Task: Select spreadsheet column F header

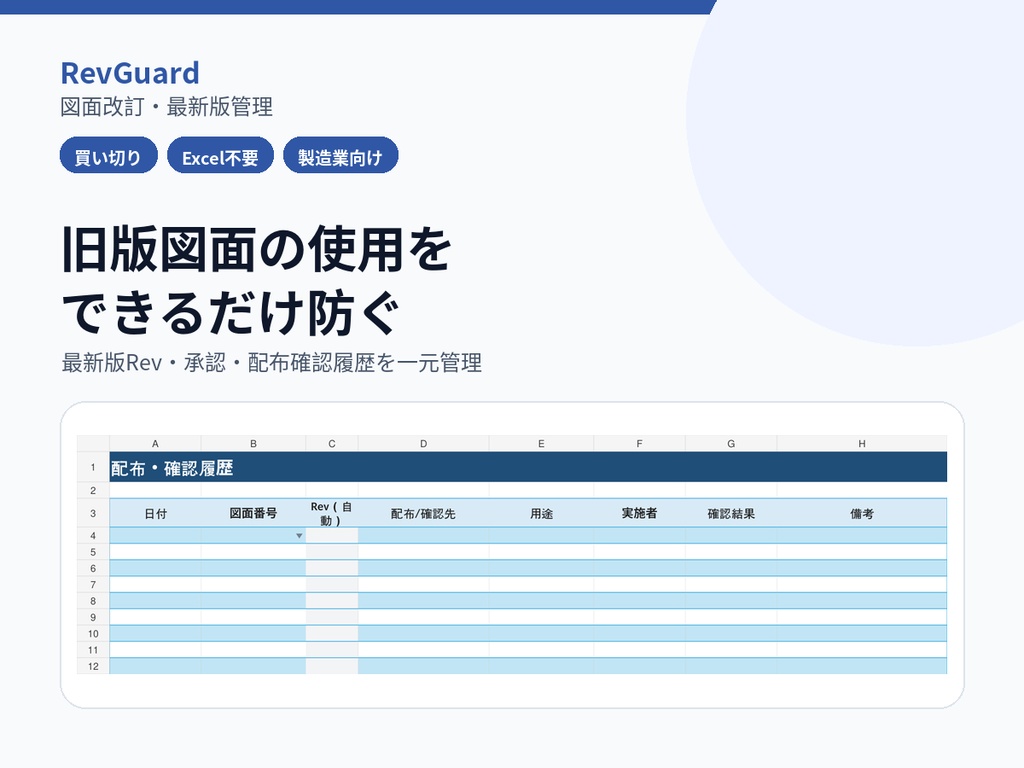Action: point(639,443)
